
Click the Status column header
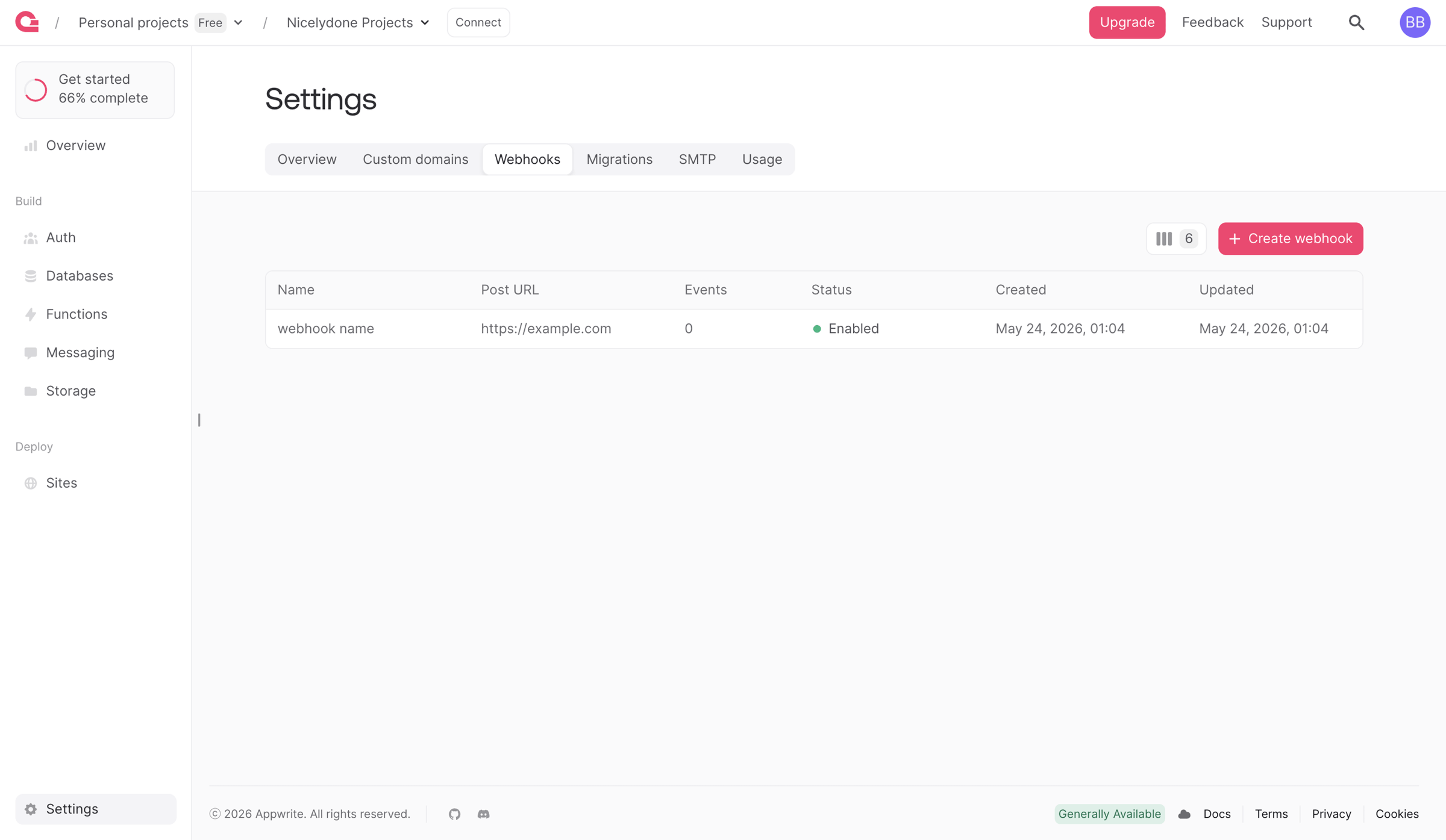831,290
